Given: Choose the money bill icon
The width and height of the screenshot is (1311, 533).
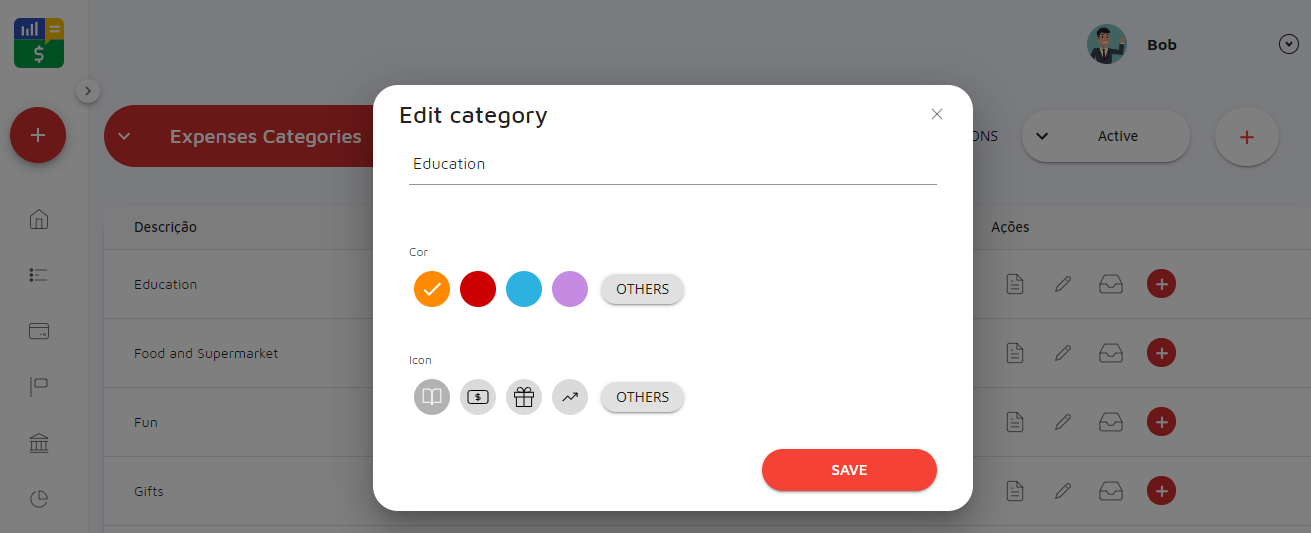Looking at the screenshot, I should 478,397.
